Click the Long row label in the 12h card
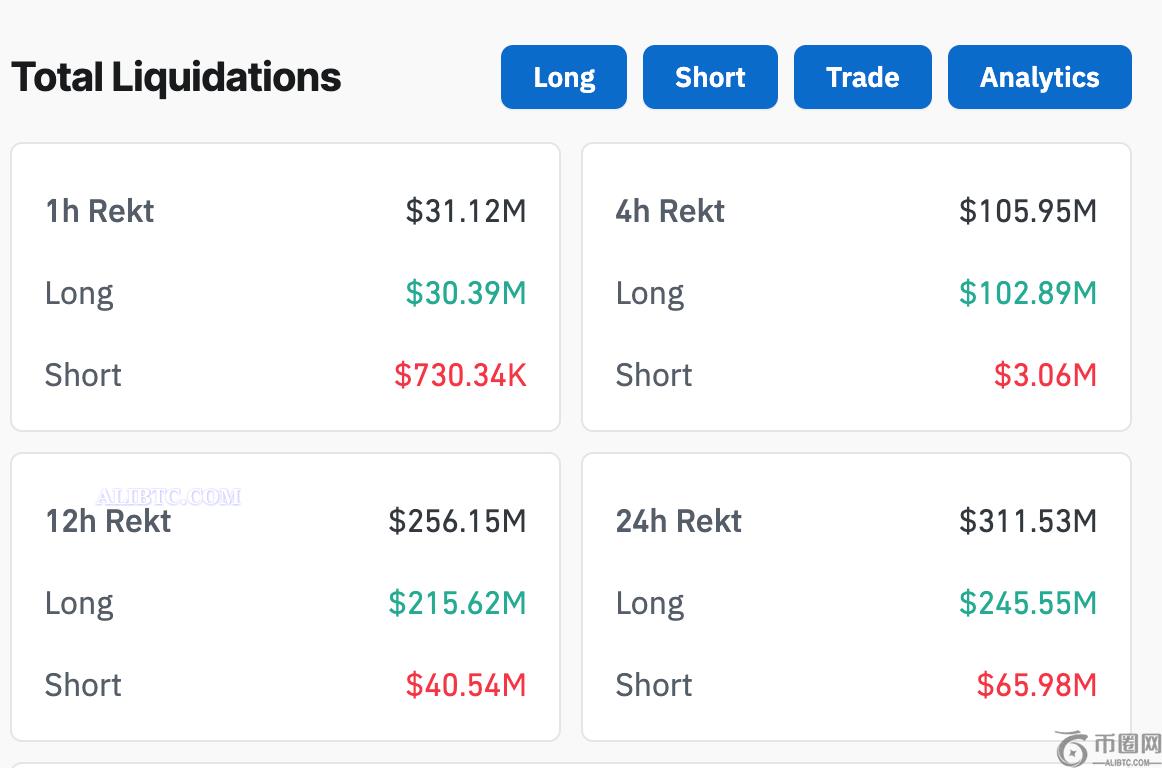The height and width of the screenshot is (768, 1162). [79, 604]
